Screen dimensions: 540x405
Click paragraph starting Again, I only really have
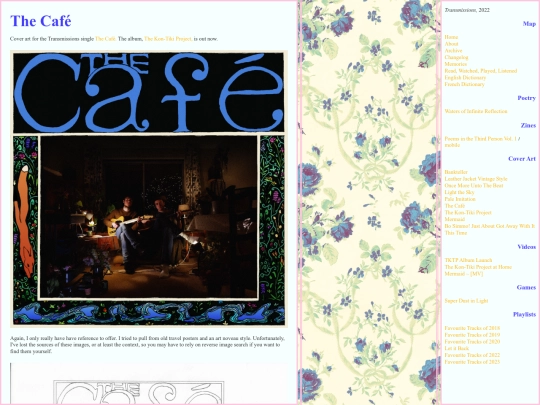[x=147, y=345]
